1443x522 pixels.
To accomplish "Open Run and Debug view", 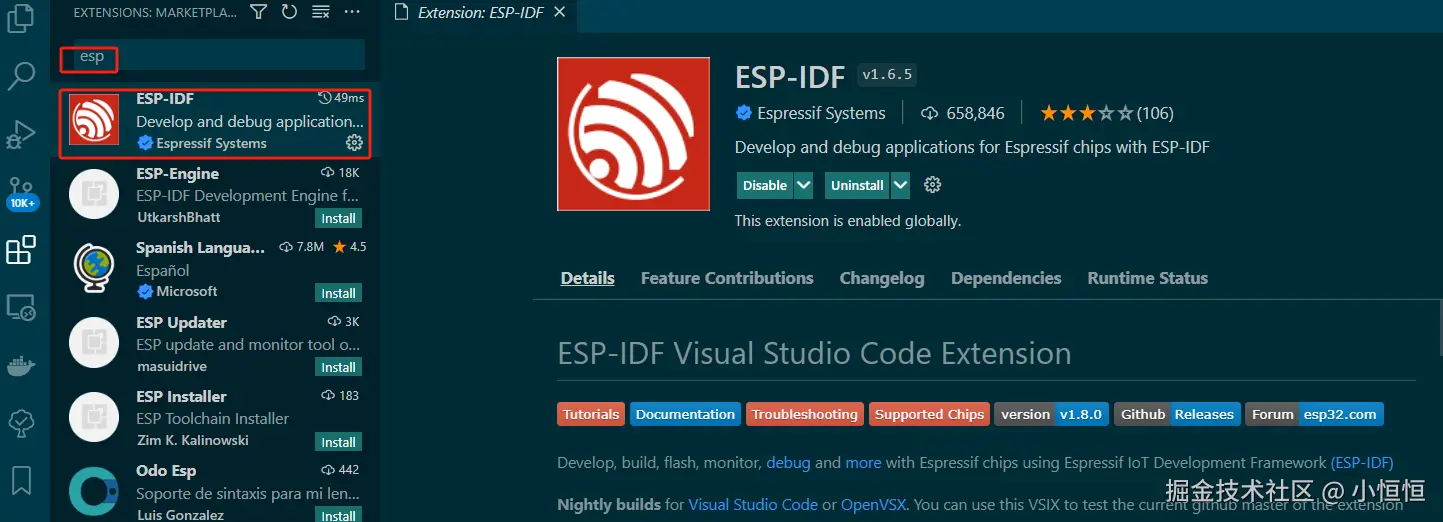I will (21, 134).
